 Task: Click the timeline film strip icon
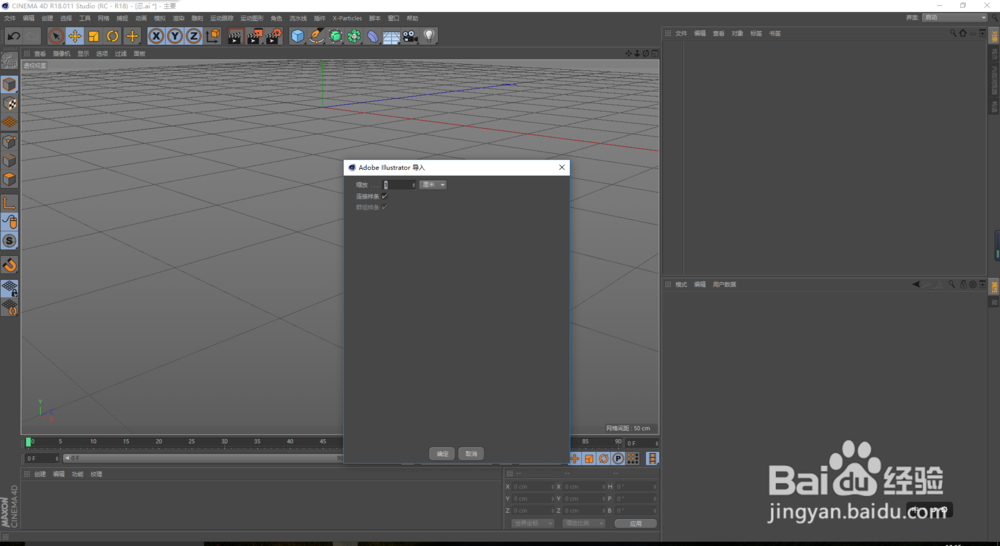652,459
